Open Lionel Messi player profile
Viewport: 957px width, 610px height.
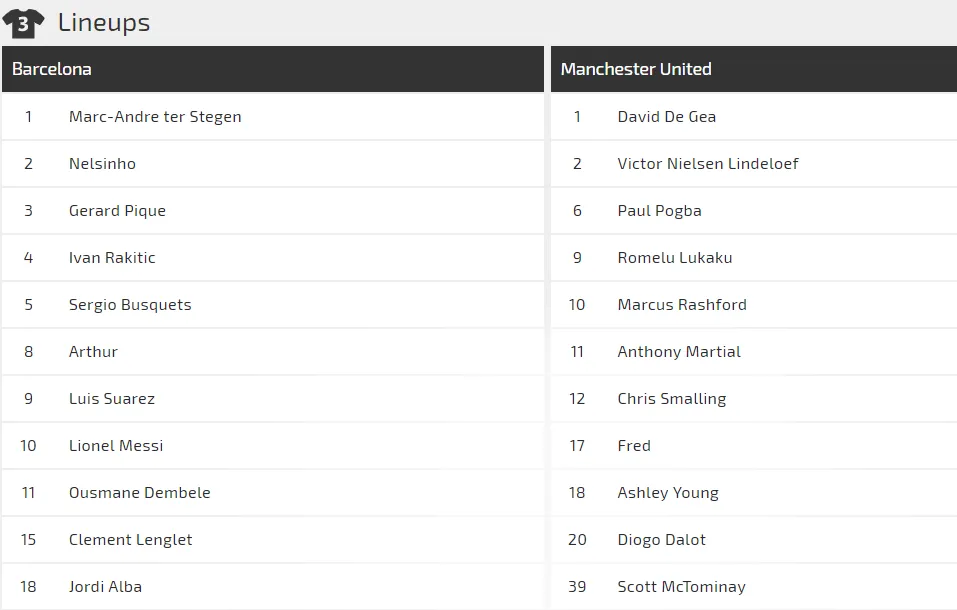coord(116,446)
